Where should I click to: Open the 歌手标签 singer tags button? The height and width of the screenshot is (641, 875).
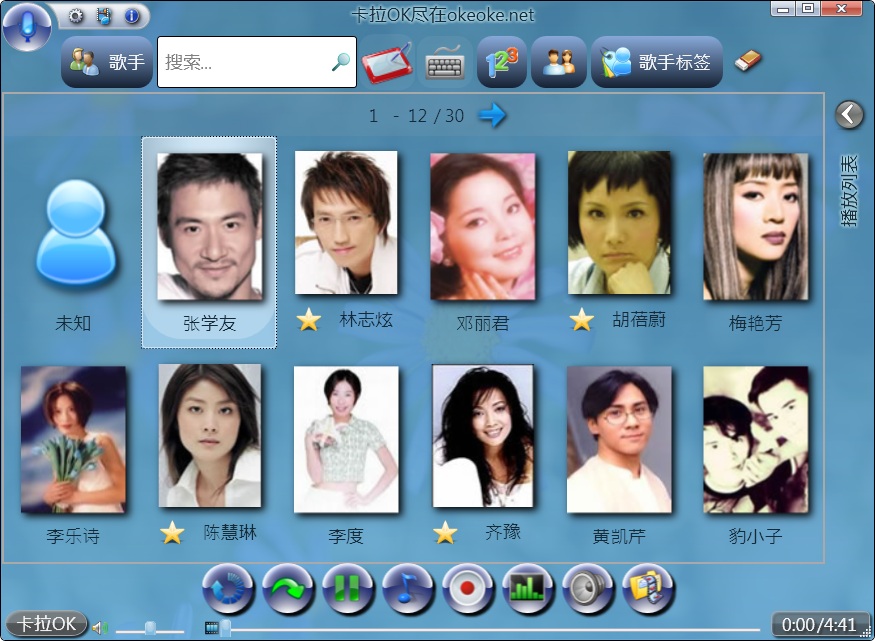pyautogui.click(x=657, y=62)
